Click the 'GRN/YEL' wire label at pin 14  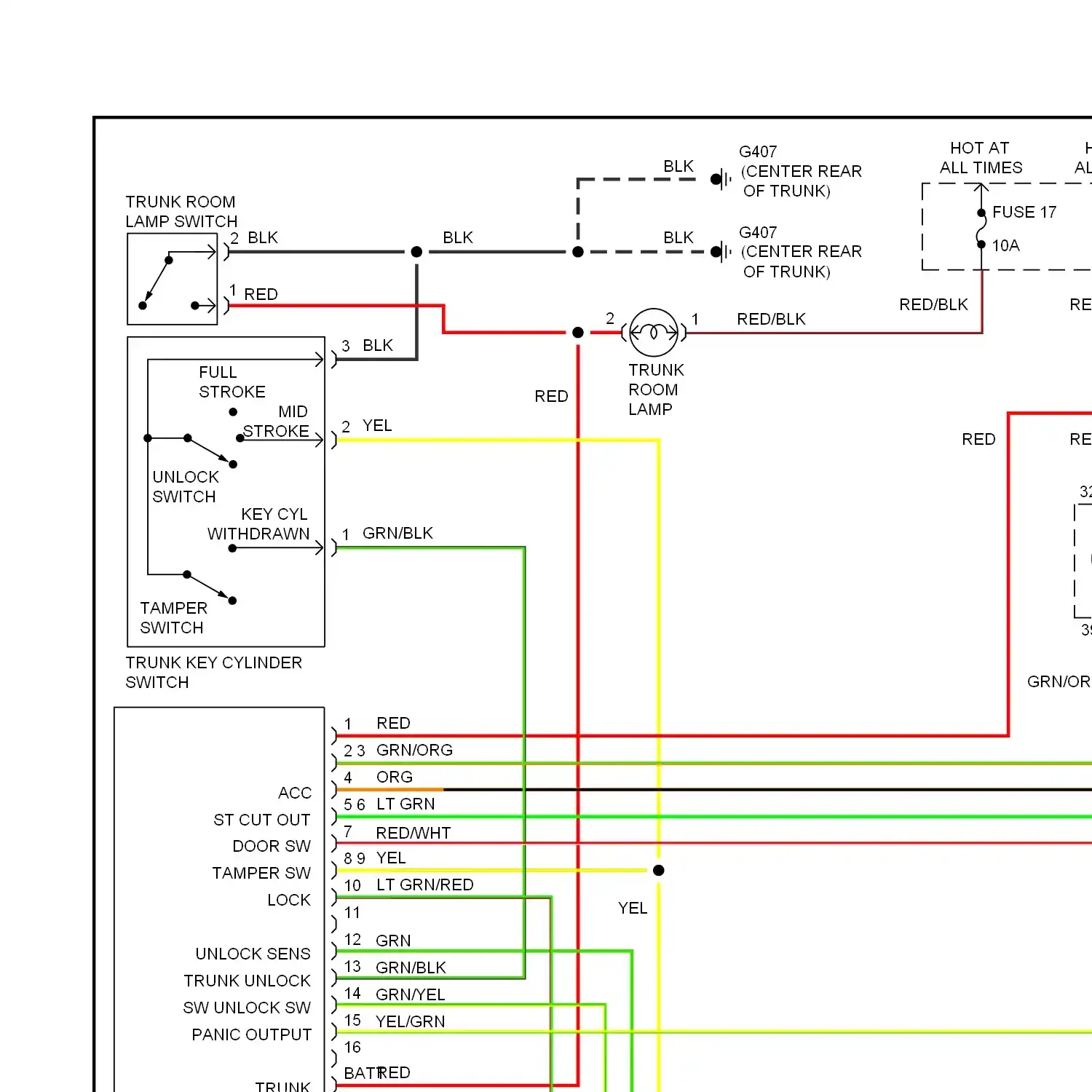[410, 995]
